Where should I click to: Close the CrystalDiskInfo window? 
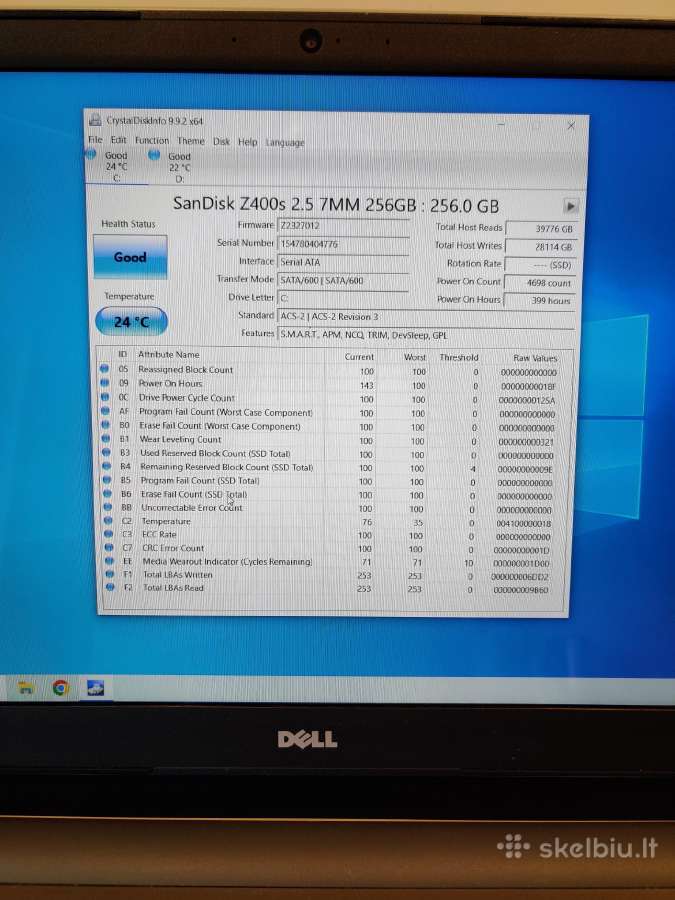[x=571, y=126]
